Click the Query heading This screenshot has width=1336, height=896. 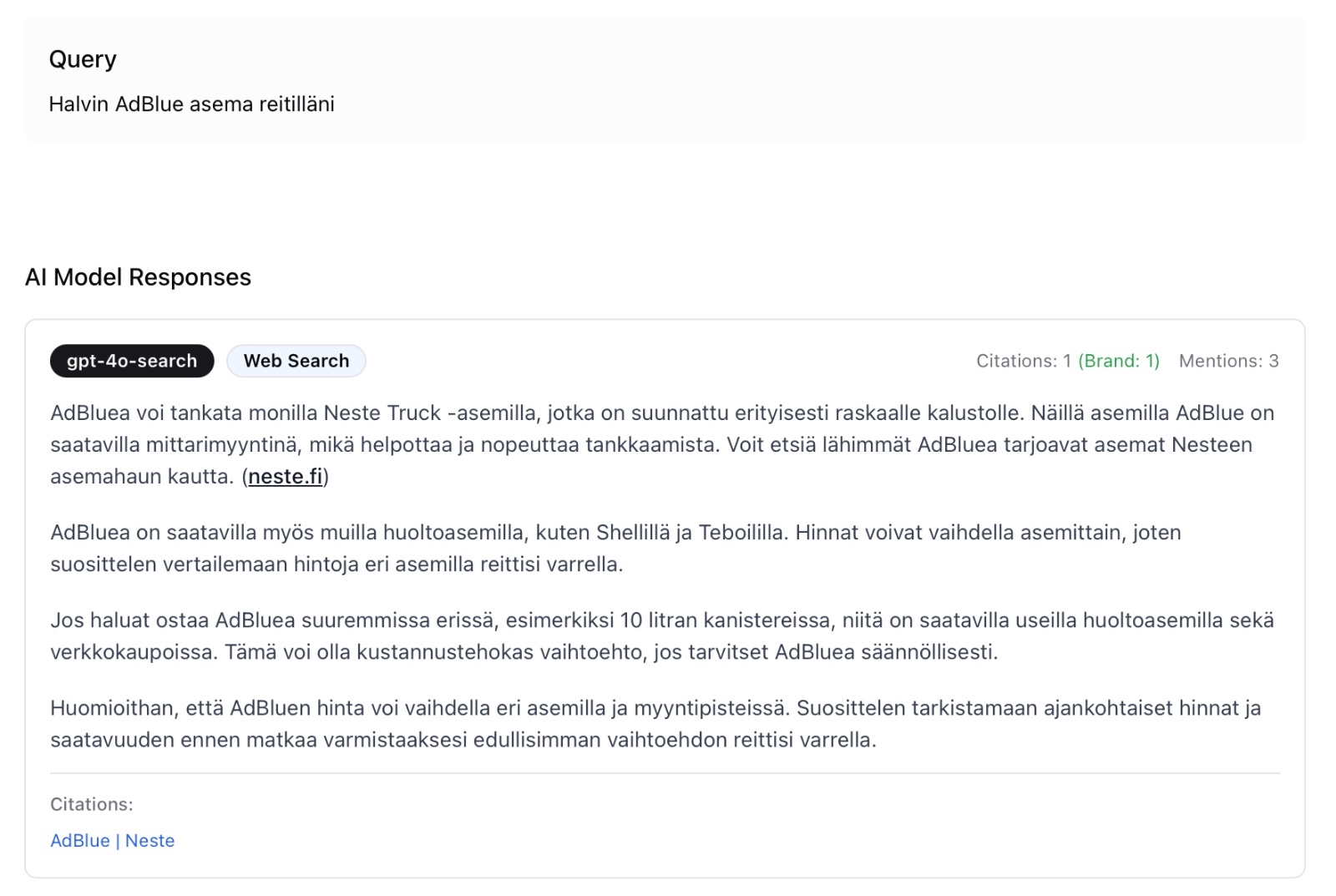(83, 59)
